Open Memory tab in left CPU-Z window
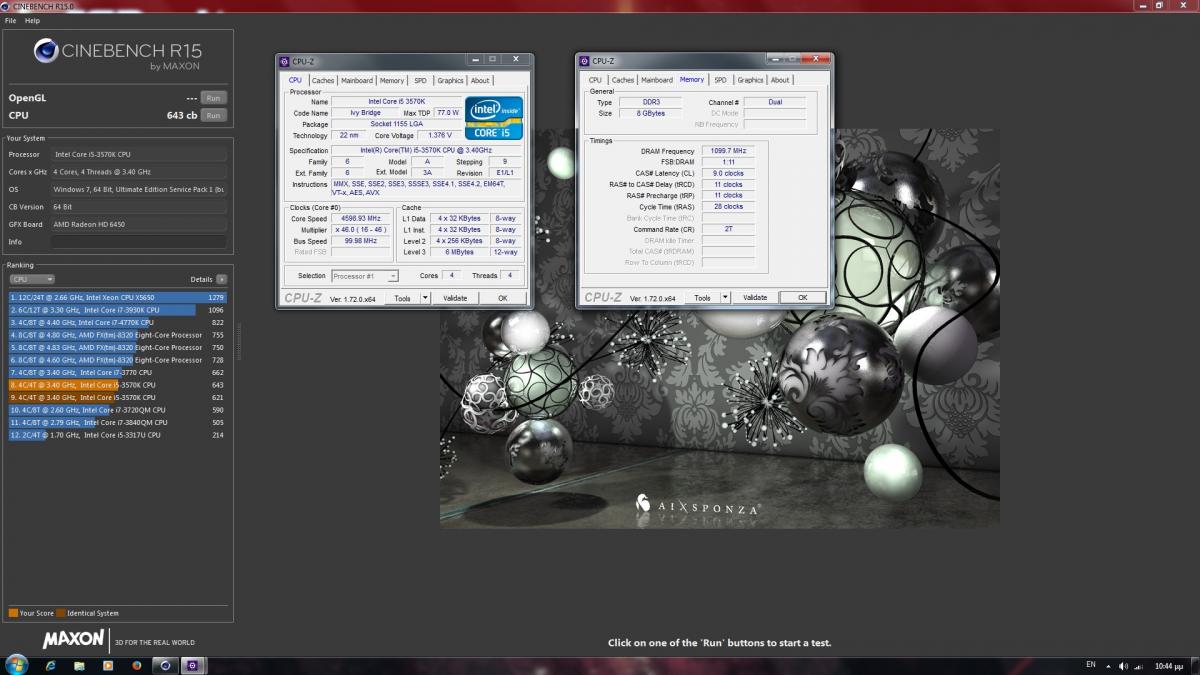The height and width of the screenshot is (675, 1200). coord(392,80)
